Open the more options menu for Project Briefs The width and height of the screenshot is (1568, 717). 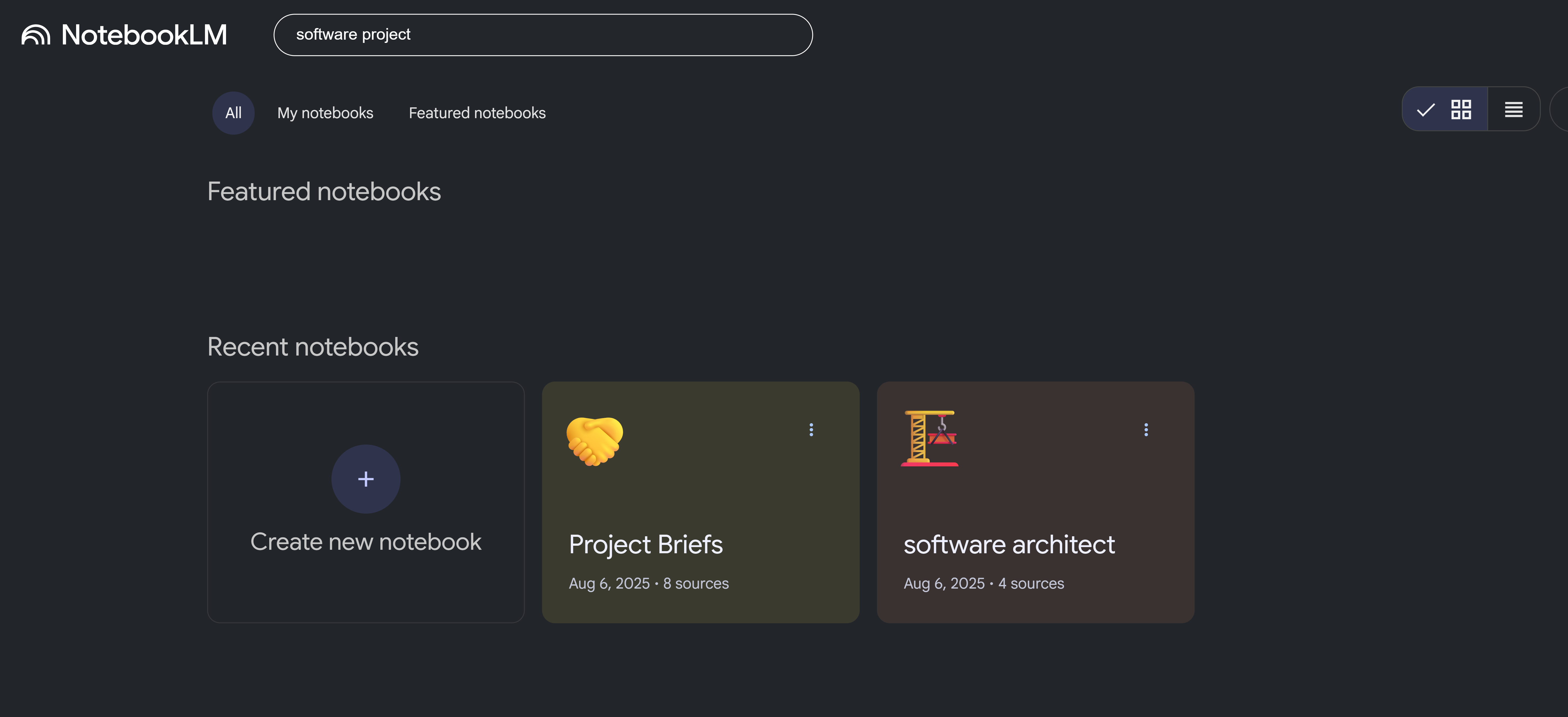(x=811, y=430)
